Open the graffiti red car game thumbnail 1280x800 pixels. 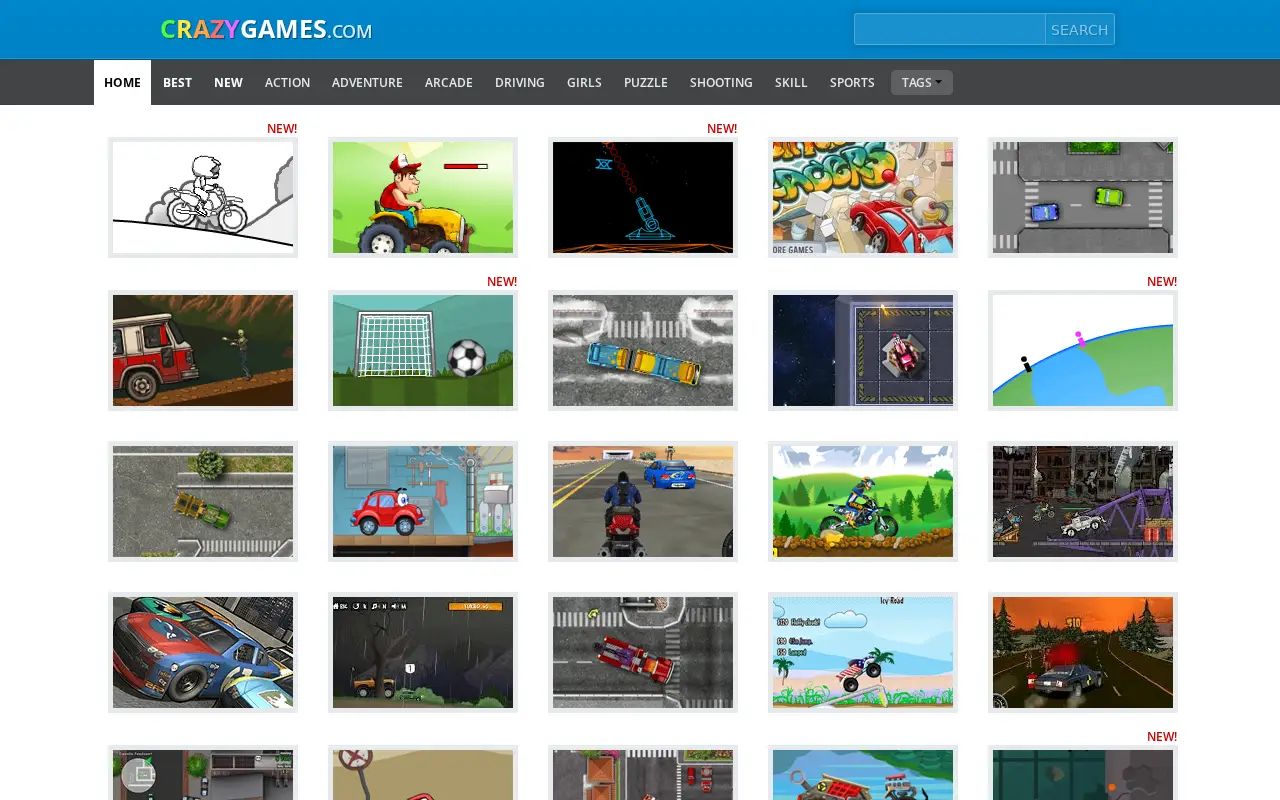(863, 197)
